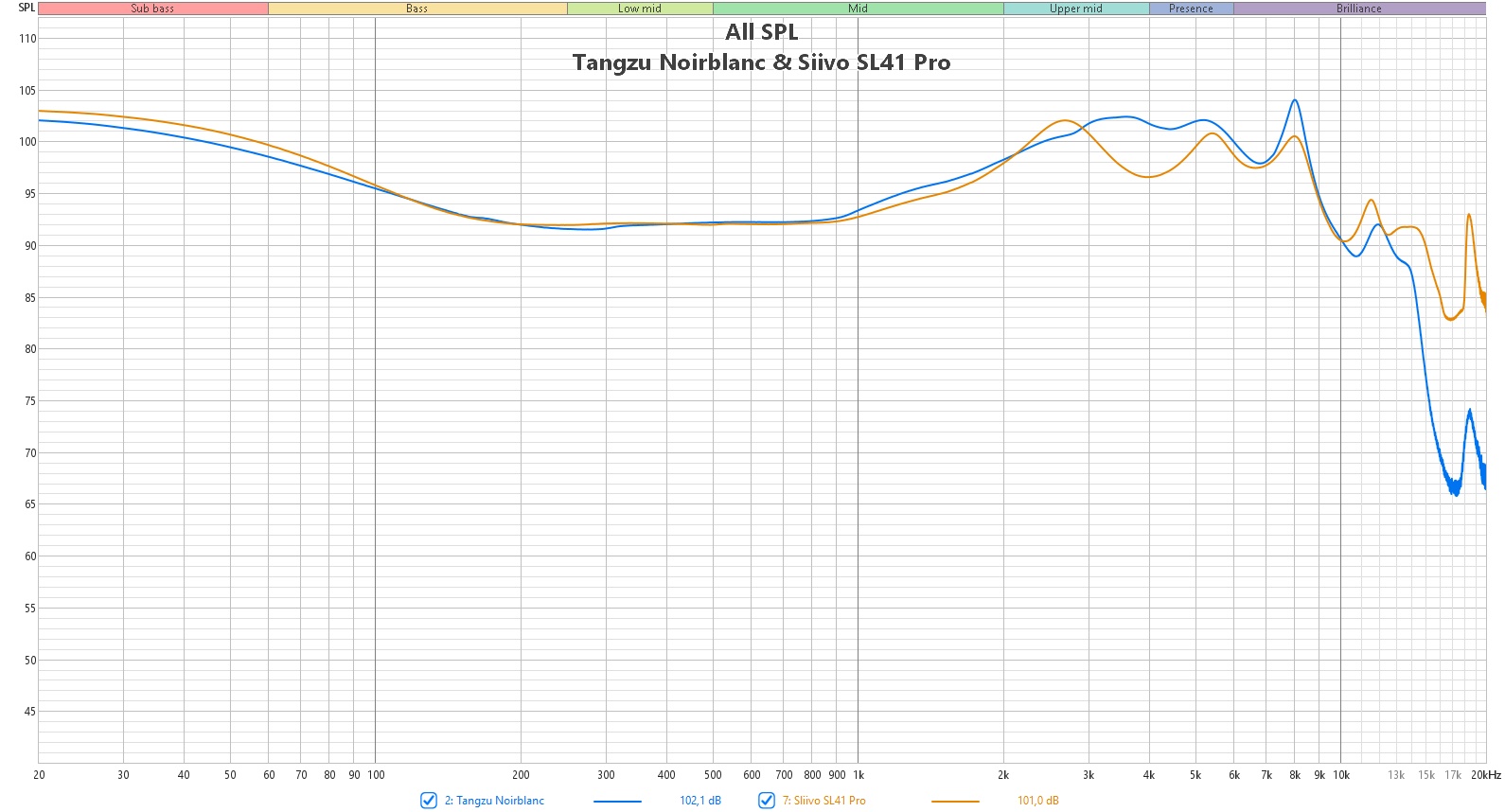This screenshot has width=1505, height=812.
Task: Click the 5k frequency axis label
Action: click(1195, 775)
